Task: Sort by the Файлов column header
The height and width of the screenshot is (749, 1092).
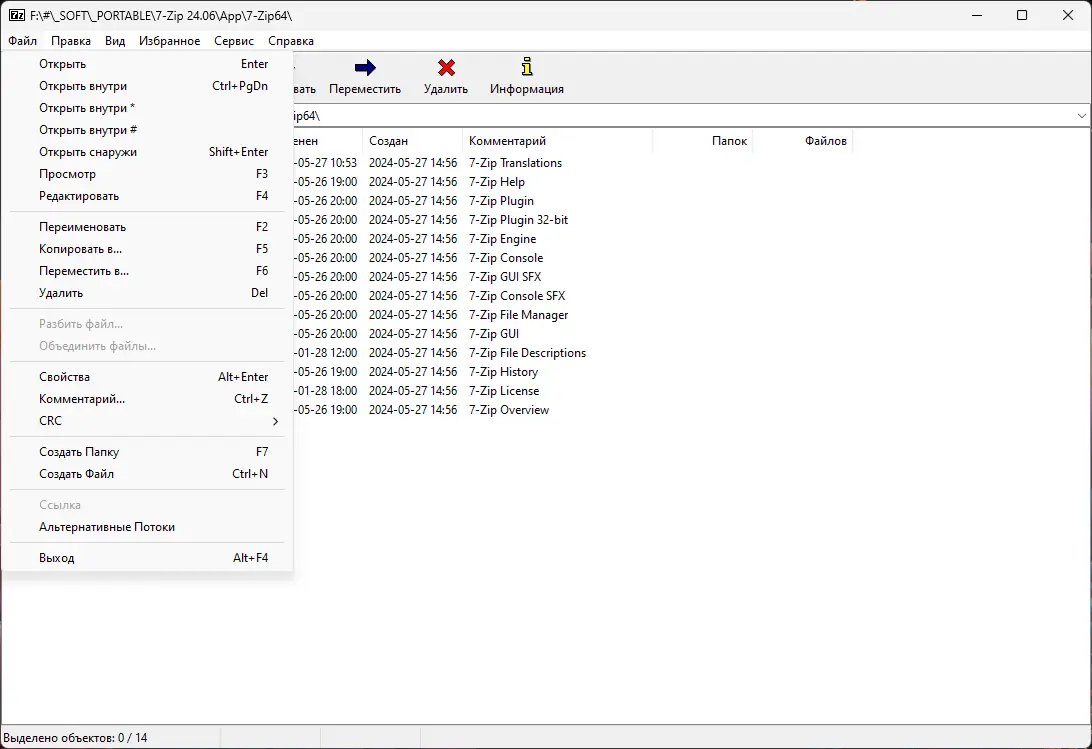Action: tap(802, 141)
